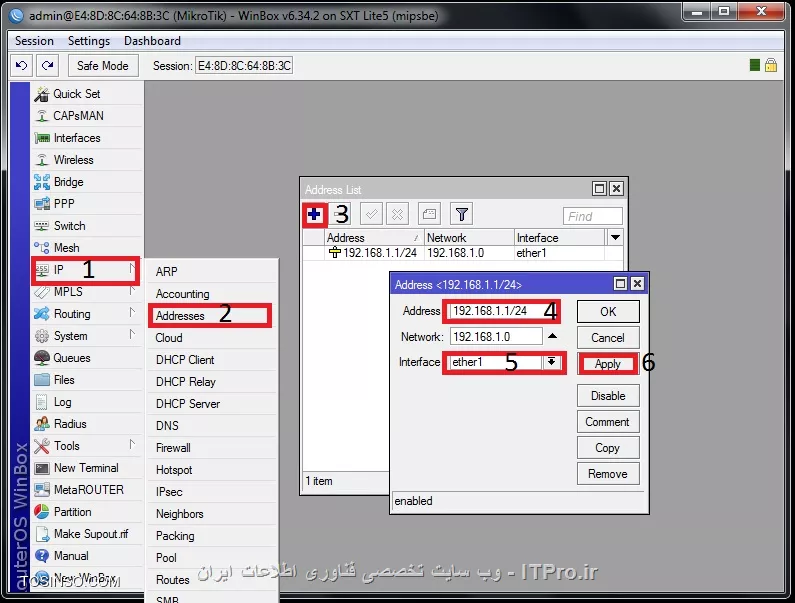Screen dimensions: 795x603
Task: Select Pool in the IP submenu
Action: pyautogui.click(x=212, y=558)
